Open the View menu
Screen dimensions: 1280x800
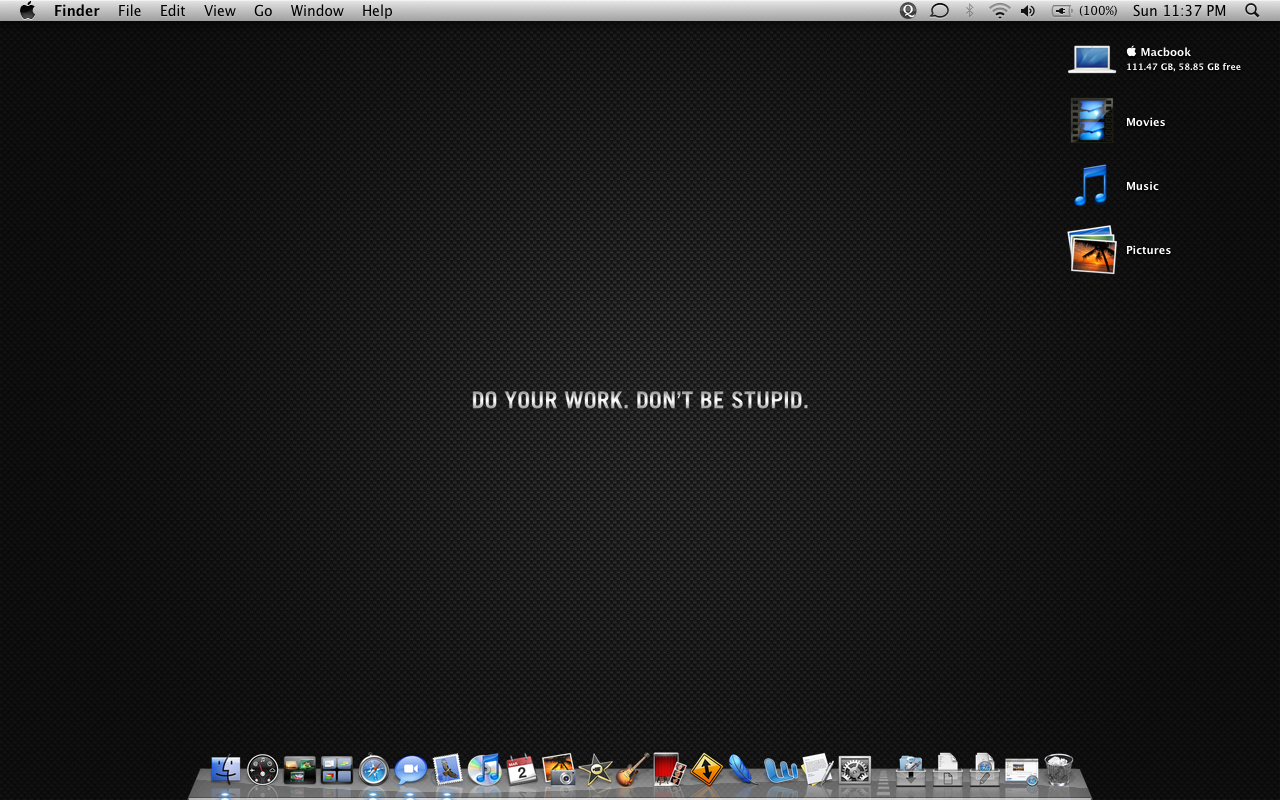(220, 11)
